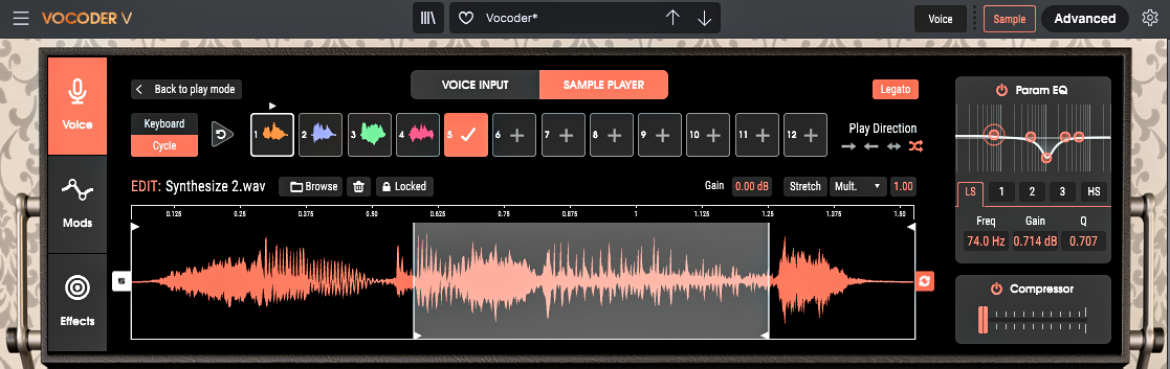
Task: Open the Stretch Mult. dropdown
Action: point(858,186)
